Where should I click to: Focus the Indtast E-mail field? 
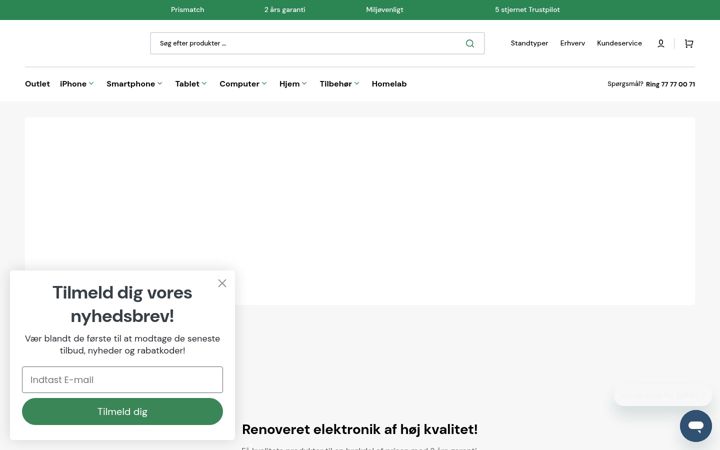[x=122, y=380]
